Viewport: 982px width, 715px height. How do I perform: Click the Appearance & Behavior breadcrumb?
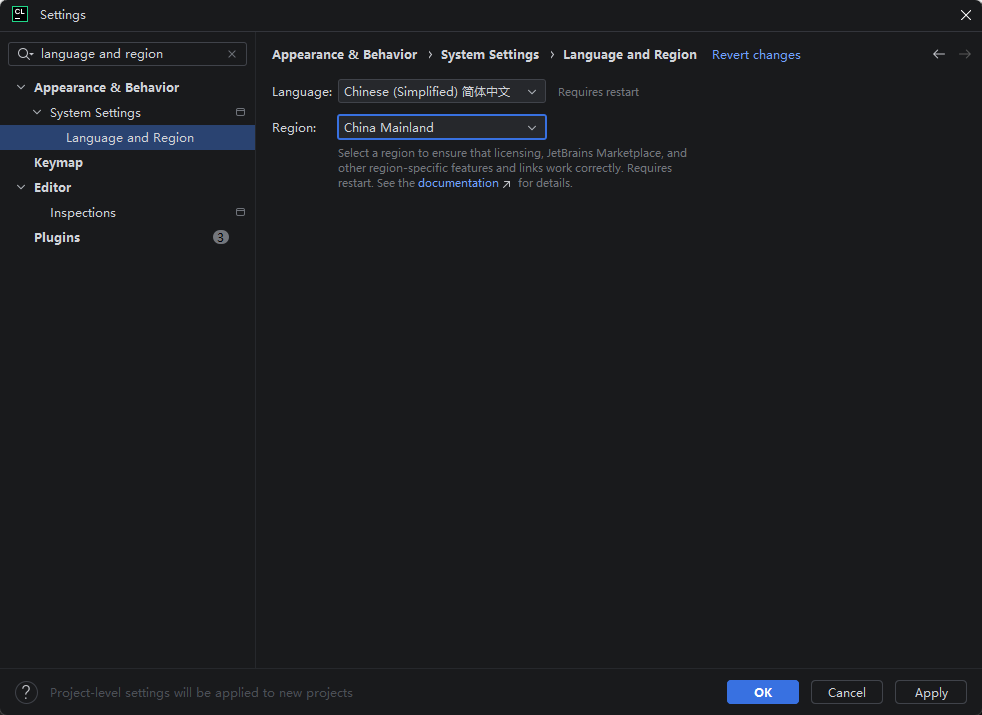pyautogui.click(x=344, y=55)
